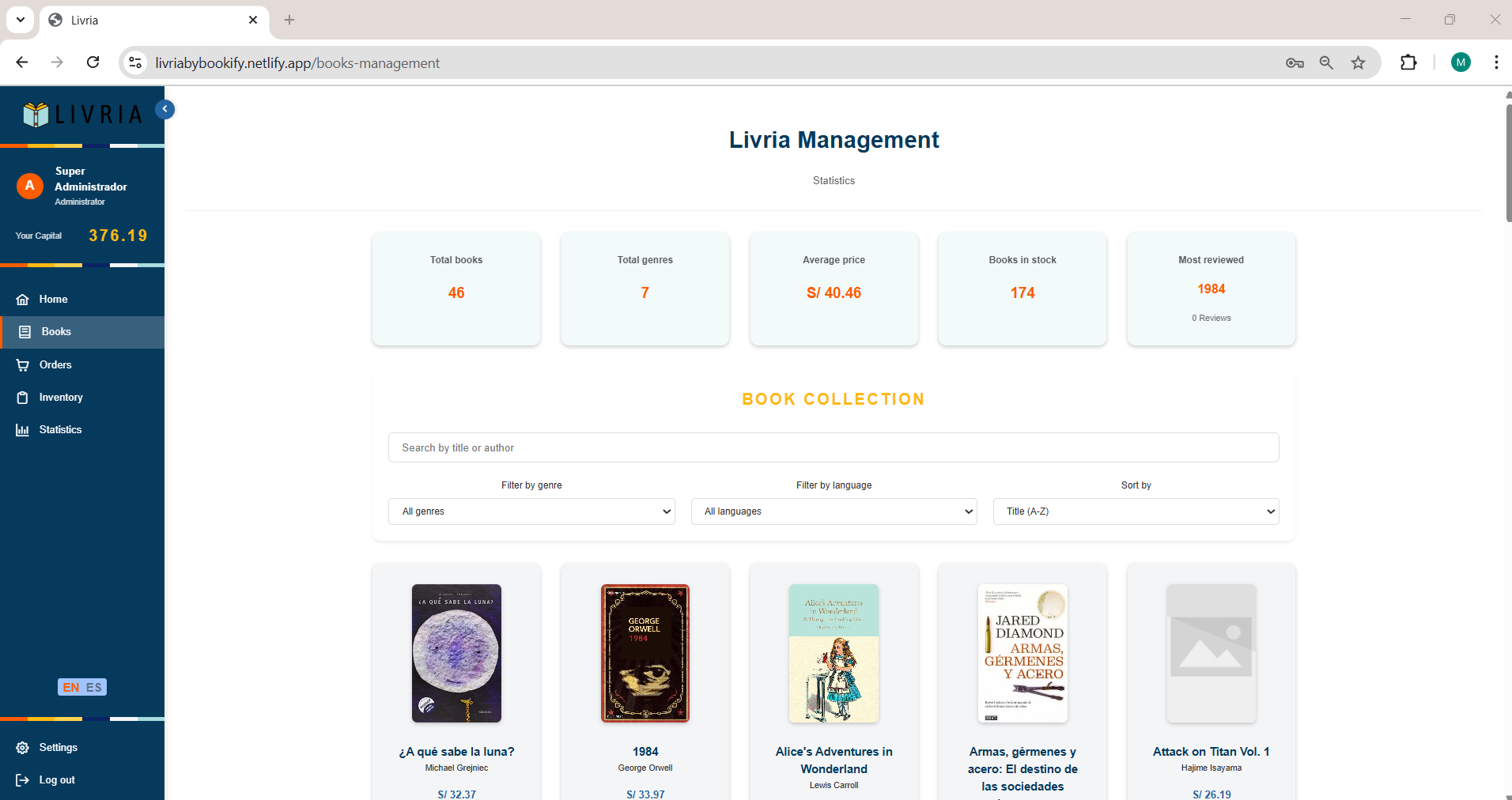
Task: Click the author name George Orwell
Action: click(645, 768)
